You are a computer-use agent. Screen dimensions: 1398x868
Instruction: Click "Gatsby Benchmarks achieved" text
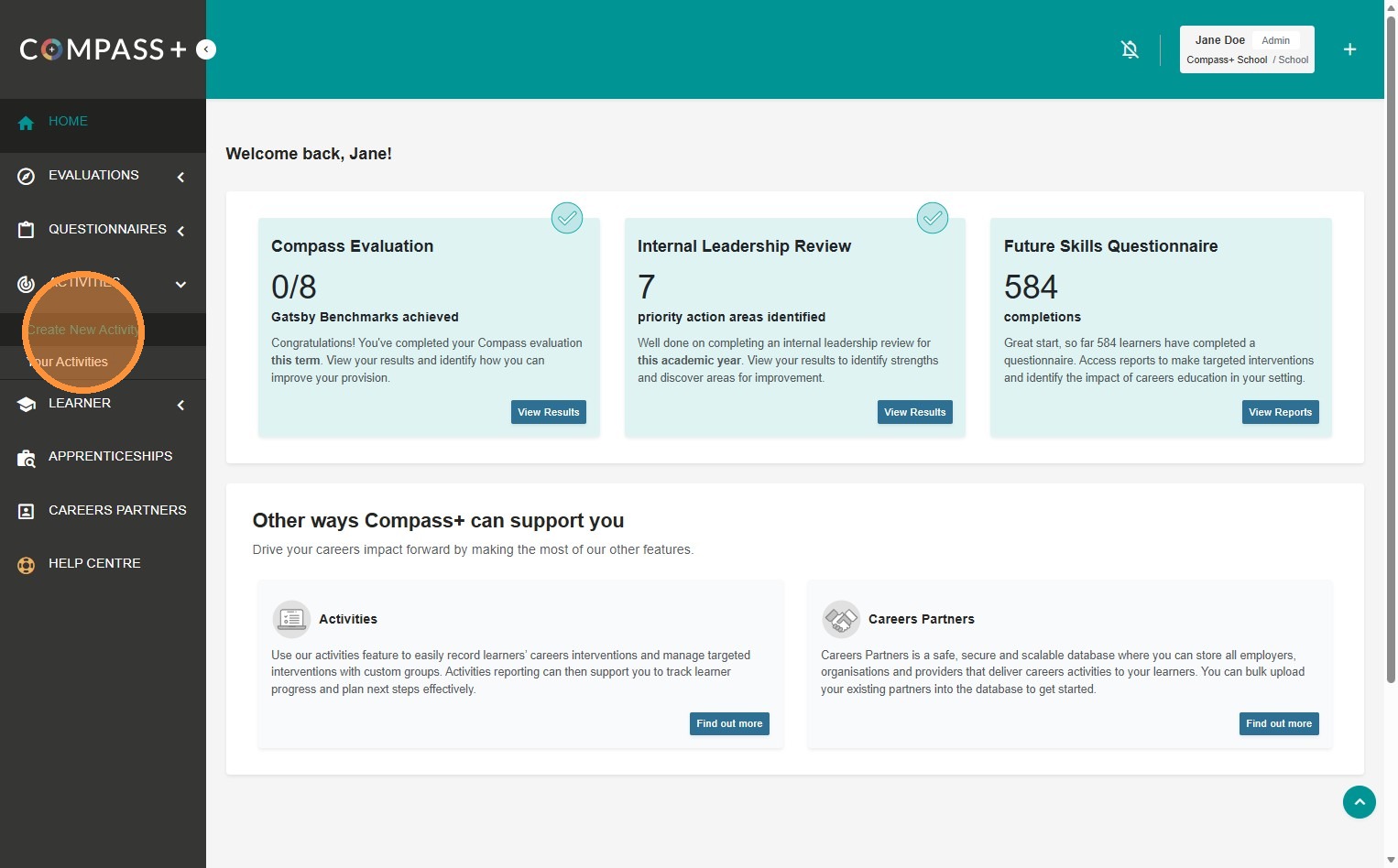click(365, 317)
